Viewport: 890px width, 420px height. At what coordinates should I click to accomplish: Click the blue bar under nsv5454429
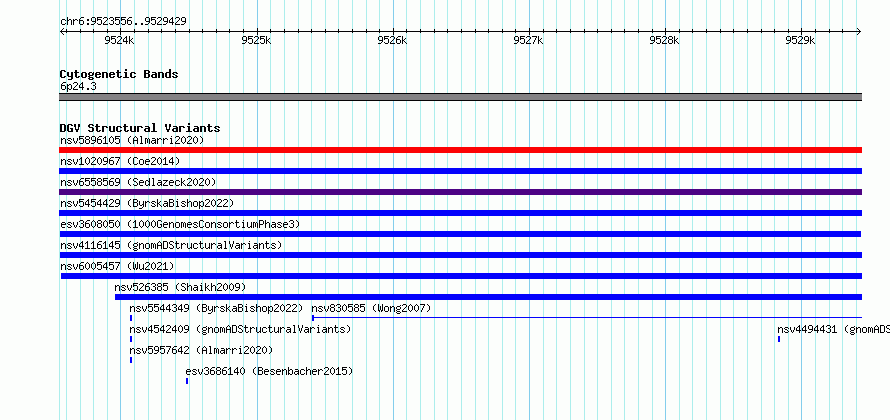point(460,213)
